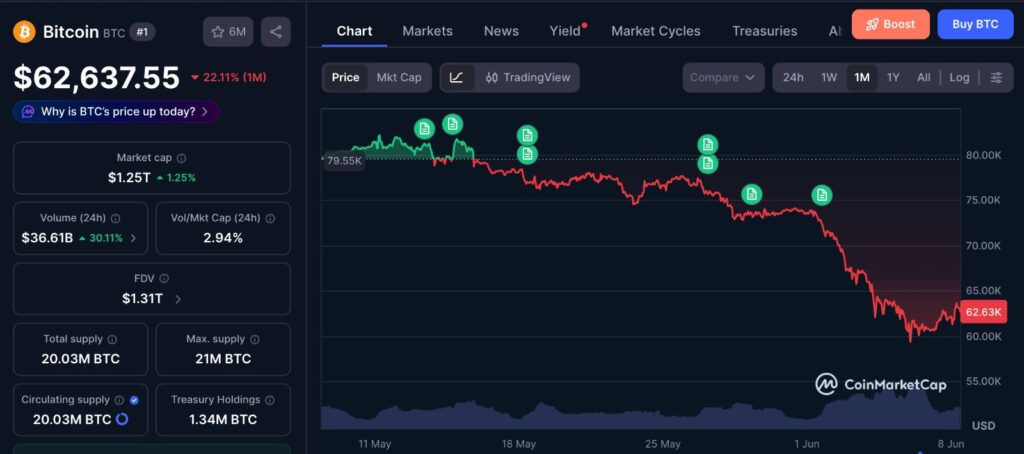This screenshot has width=1024, height=454.
Task: Click the $1.31T FDV value
Action: (x=142, y=299)
